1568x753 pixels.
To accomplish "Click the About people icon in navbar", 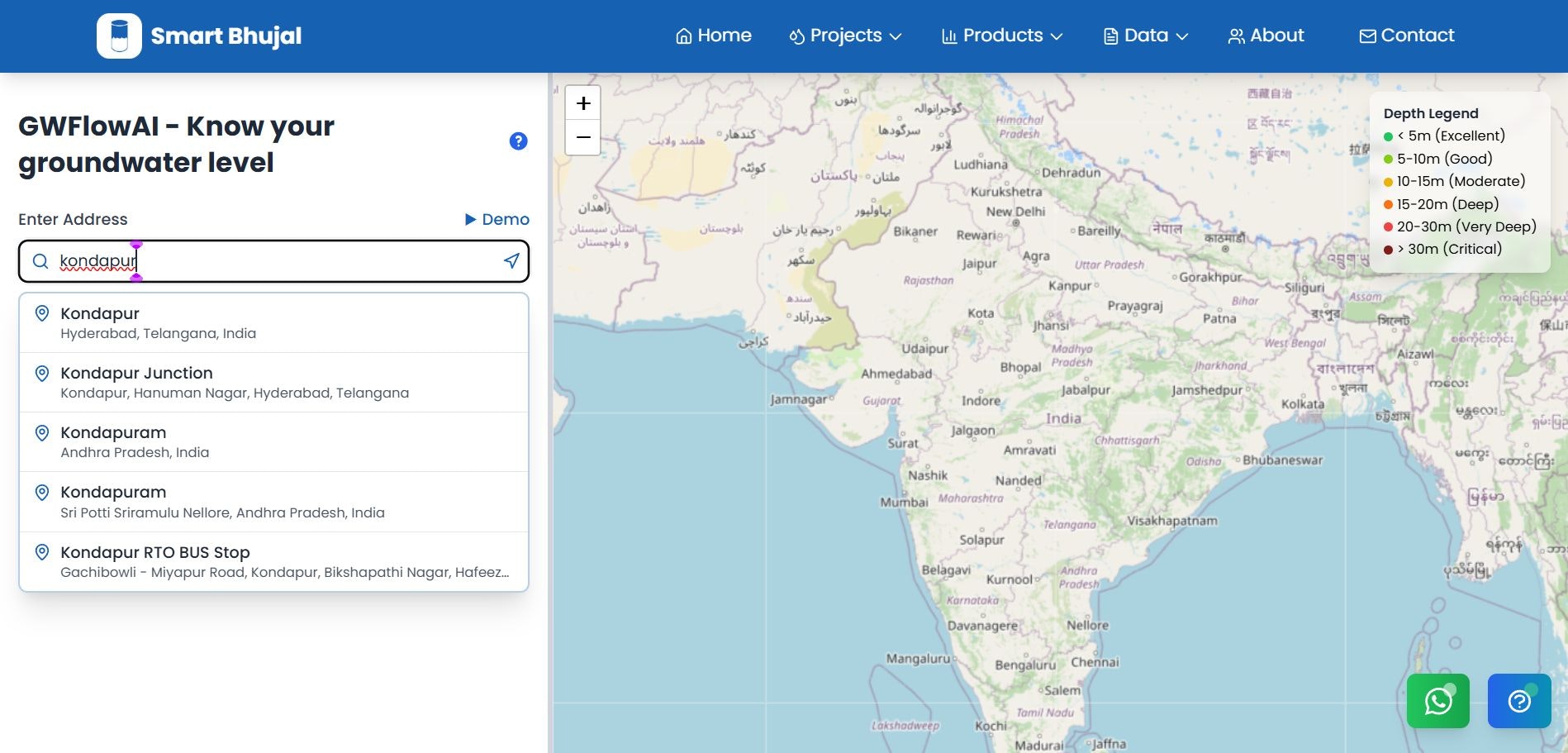I will click(x=1236, y=36).
